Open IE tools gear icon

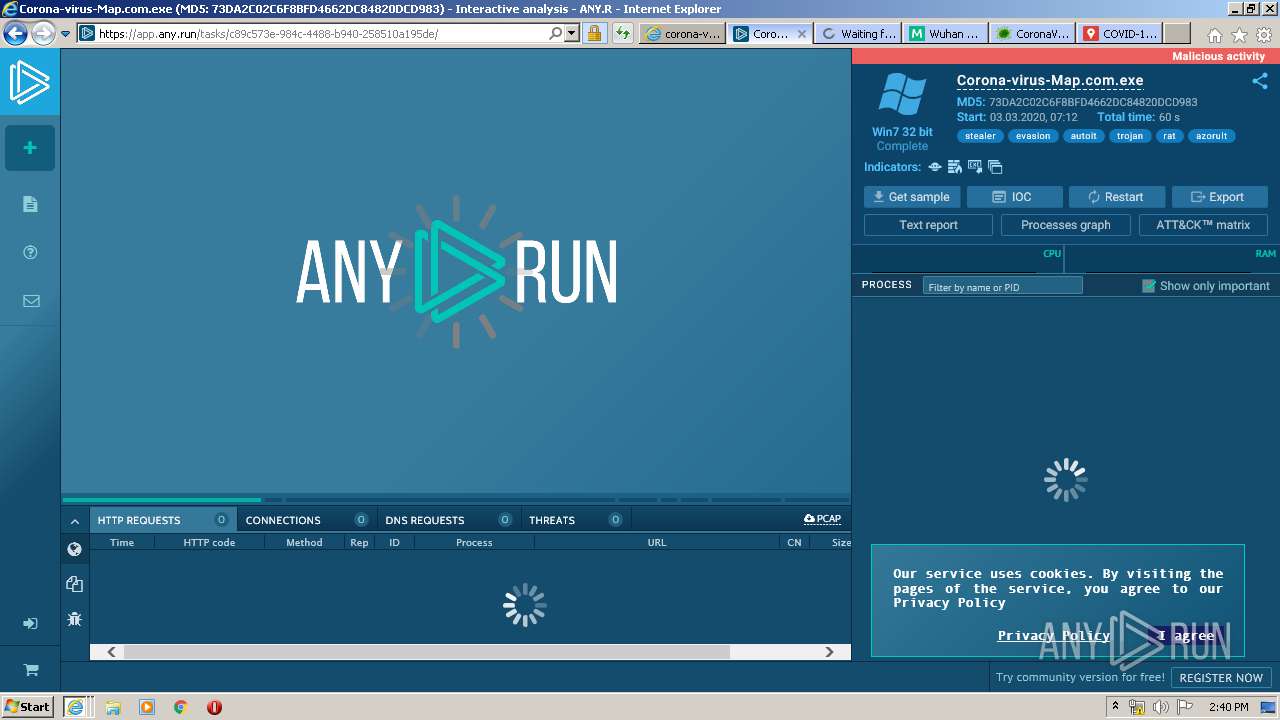point(1264,35)
